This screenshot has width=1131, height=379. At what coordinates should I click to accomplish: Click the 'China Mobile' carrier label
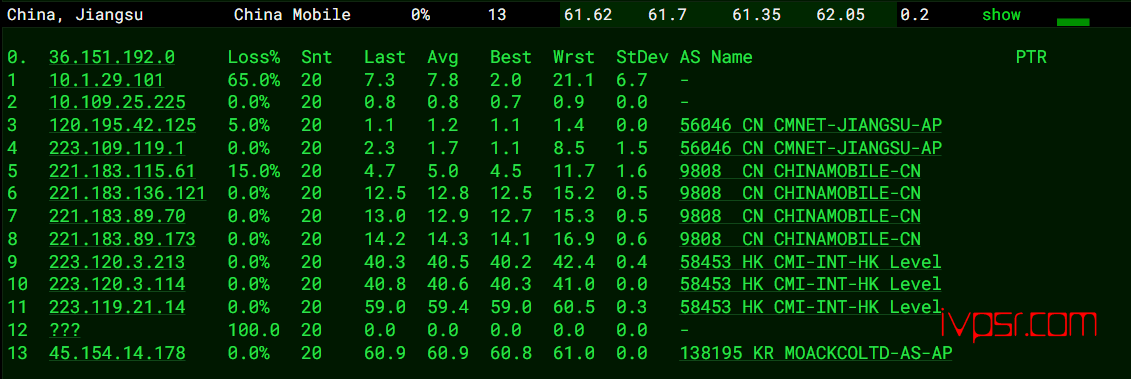[292, 14]
